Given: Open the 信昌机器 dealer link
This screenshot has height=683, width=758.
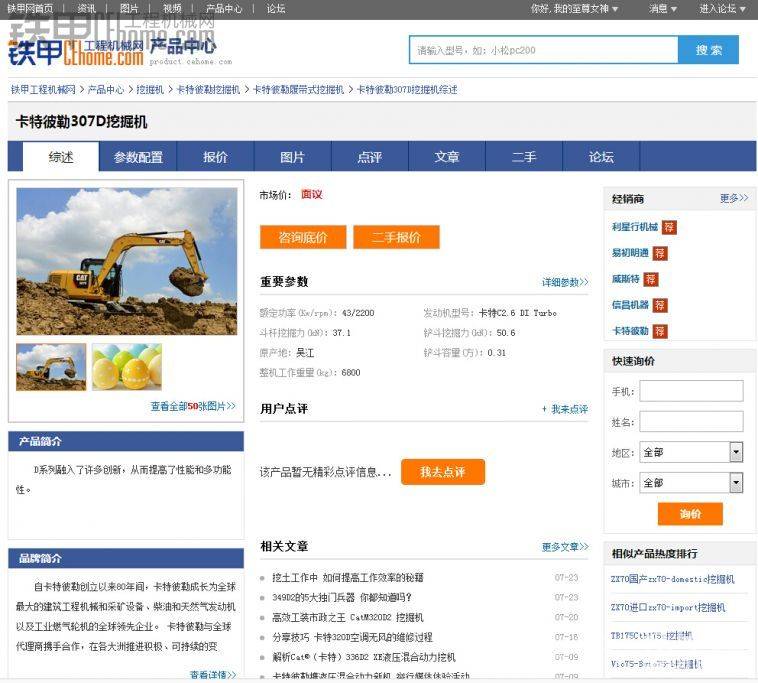Looking at the screenshot, I should point(630,305).
